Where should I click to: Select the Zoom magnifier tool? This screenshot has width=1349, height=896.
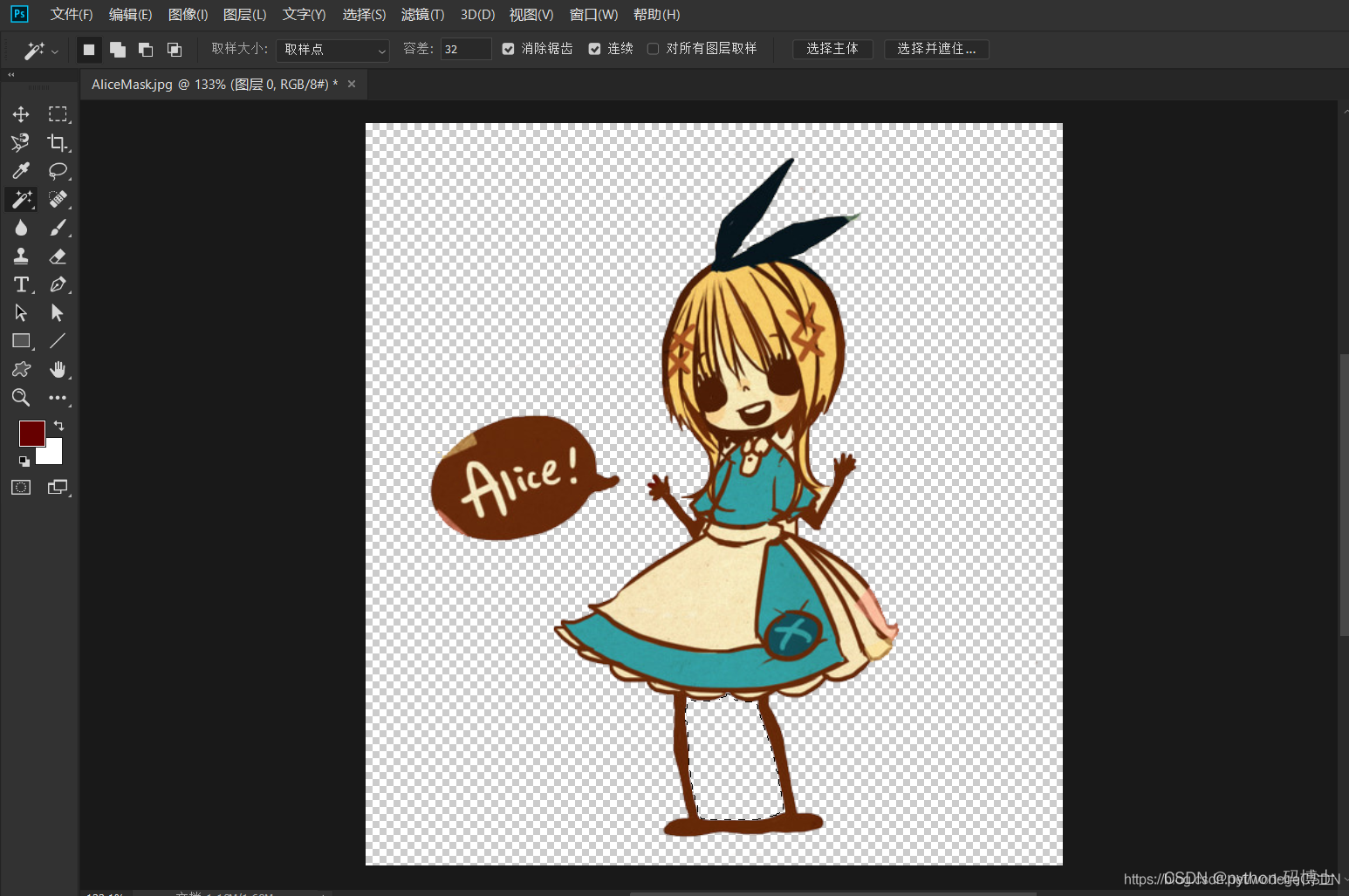[21, 398]
